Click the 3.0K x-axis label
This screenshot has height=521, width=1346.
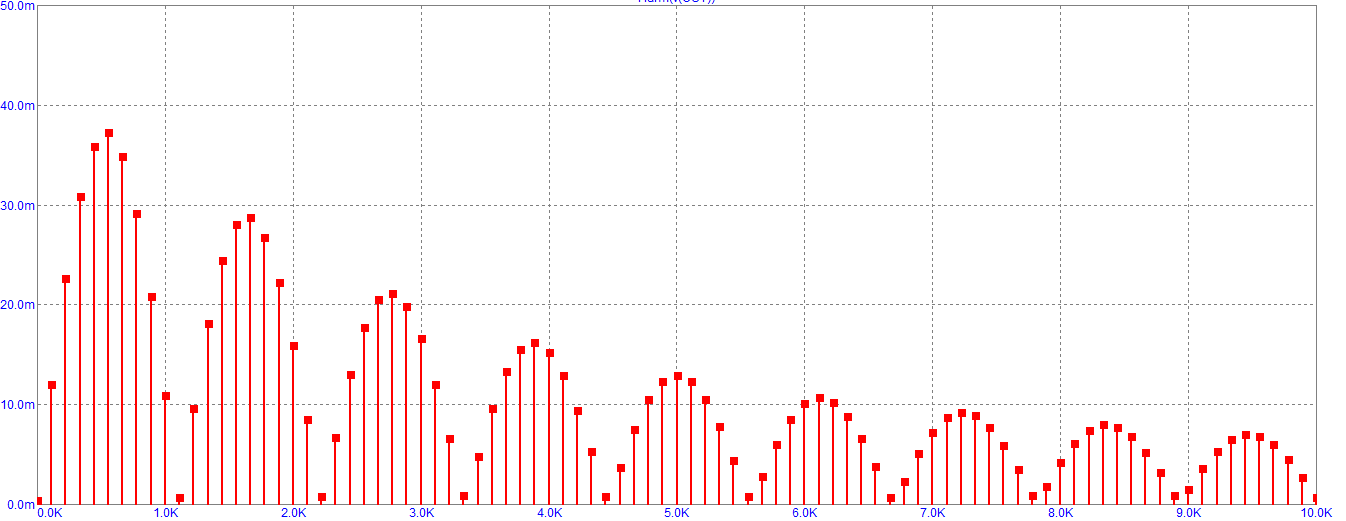pos(421,513)
